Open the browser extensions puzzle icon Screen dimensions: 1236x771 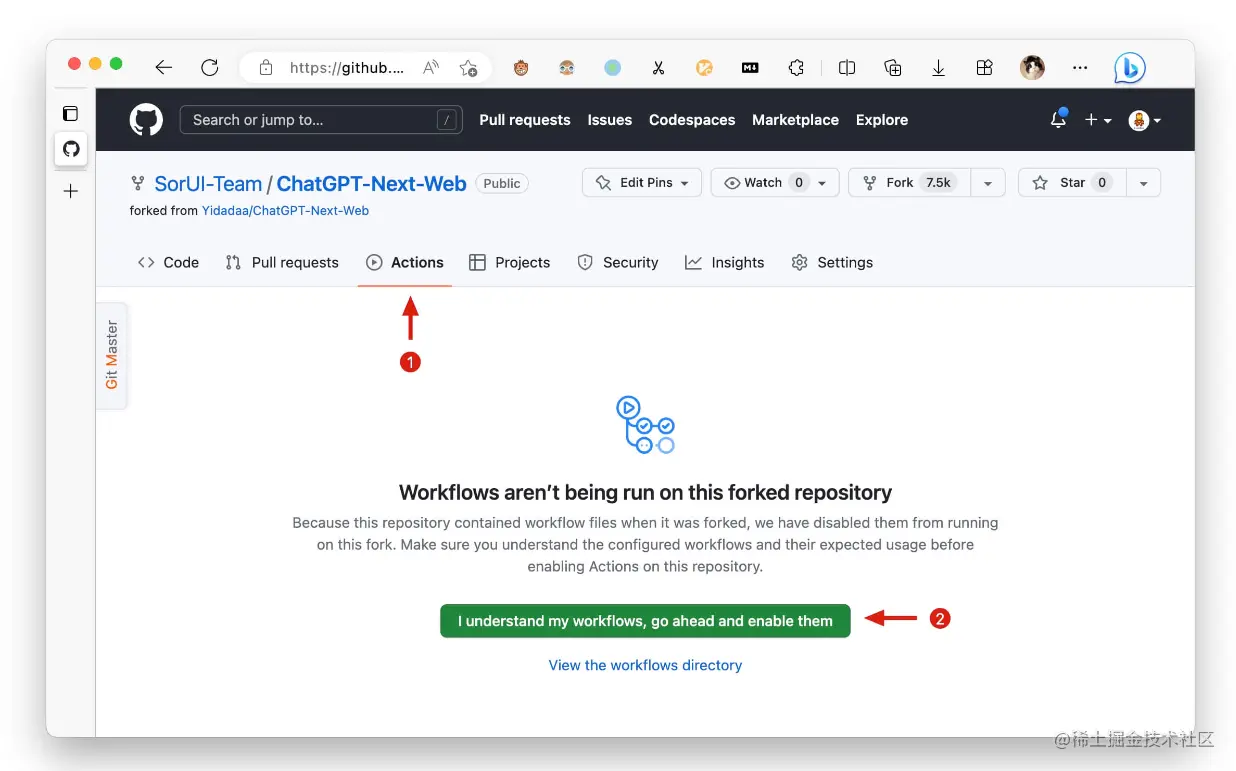click(796, 68)
